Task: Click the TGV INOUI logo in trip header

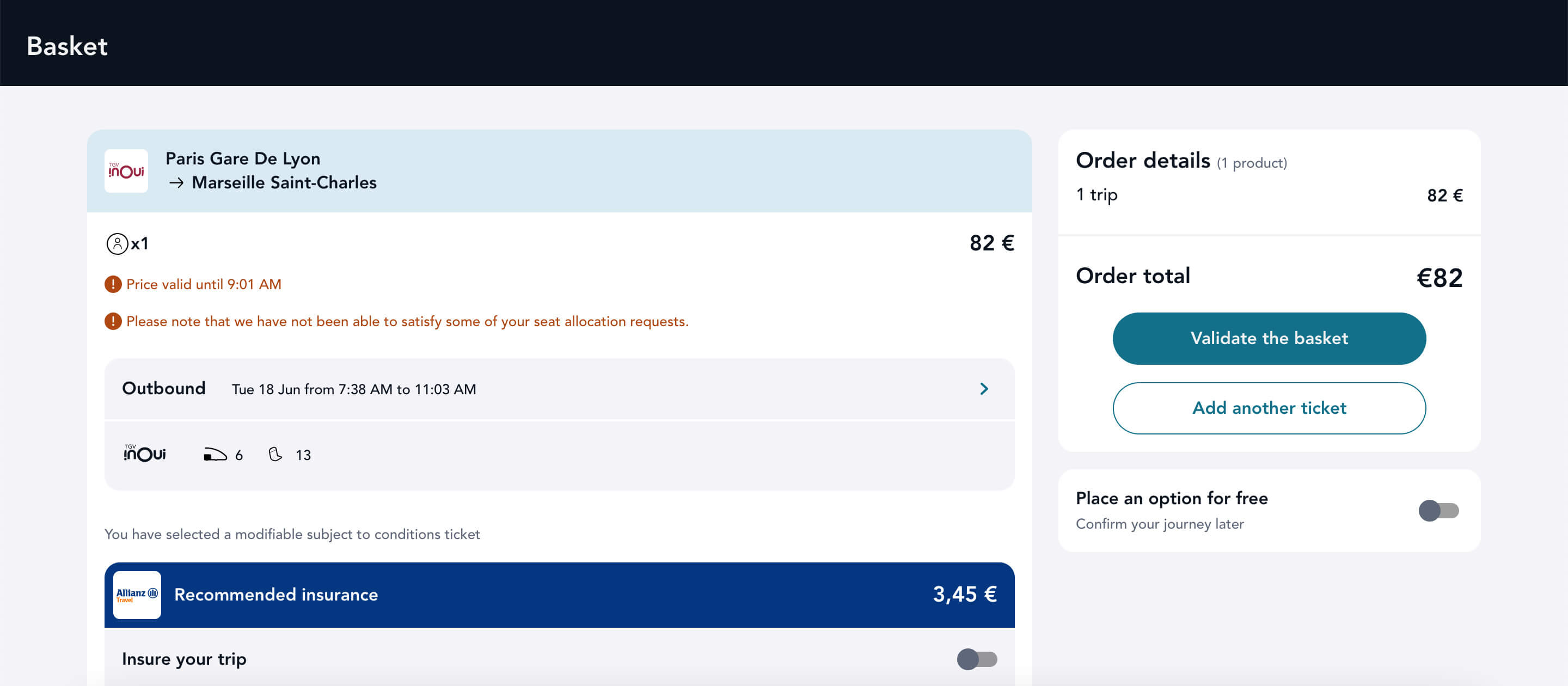Action: [126, 171]
